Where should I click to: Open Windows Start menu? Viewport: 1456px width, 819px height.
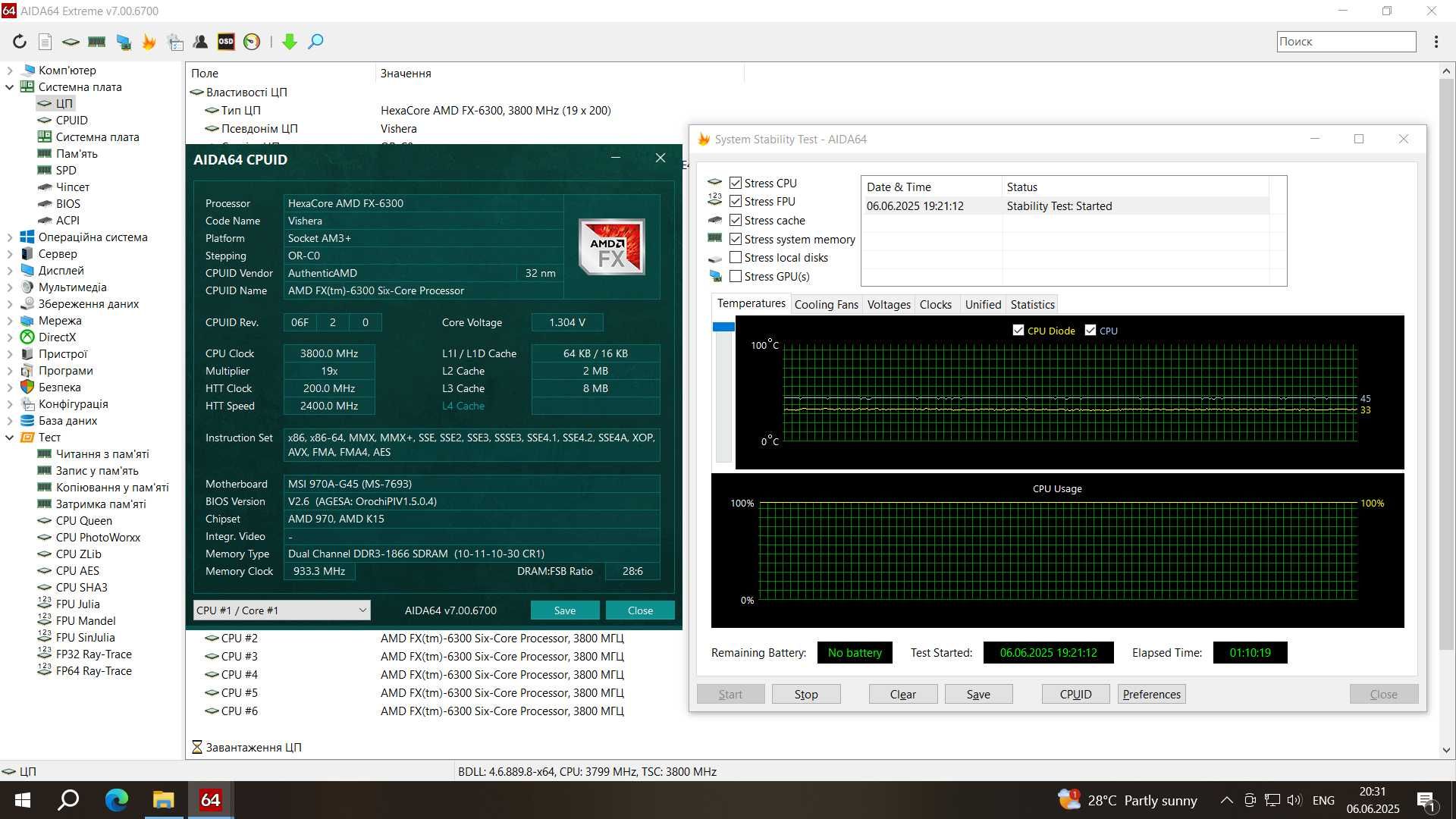coord(23,800)
